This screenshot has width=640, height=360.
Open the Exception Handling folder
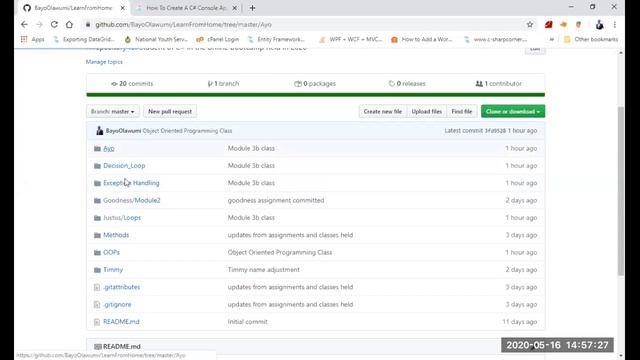click(x=131, y=183)
